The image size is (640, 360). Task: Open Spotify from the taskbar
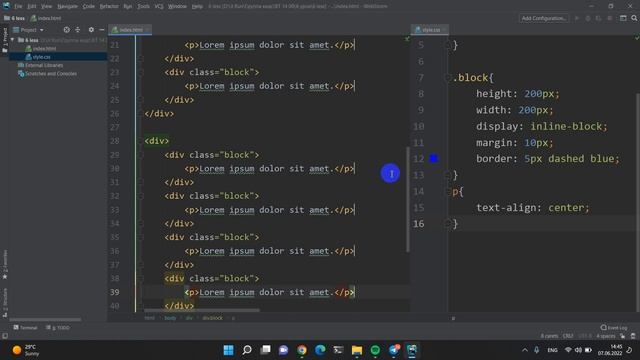click(x=375, y=350)
